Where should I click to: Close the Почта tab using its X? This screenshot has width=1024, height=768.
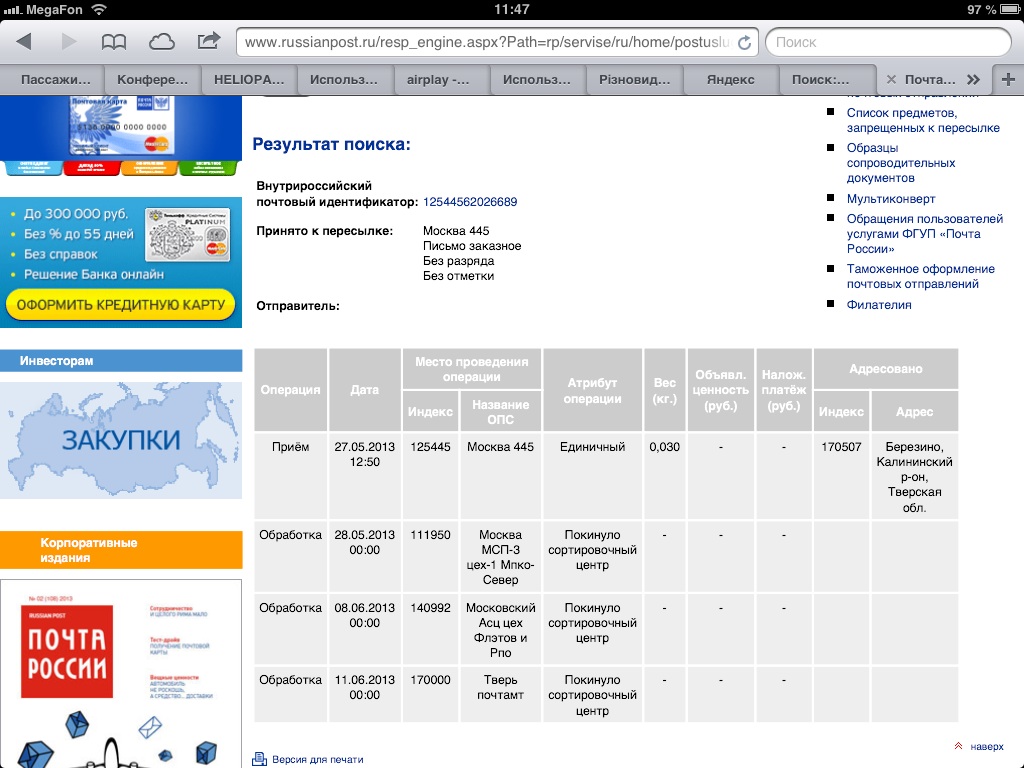[x=891, y=80]
